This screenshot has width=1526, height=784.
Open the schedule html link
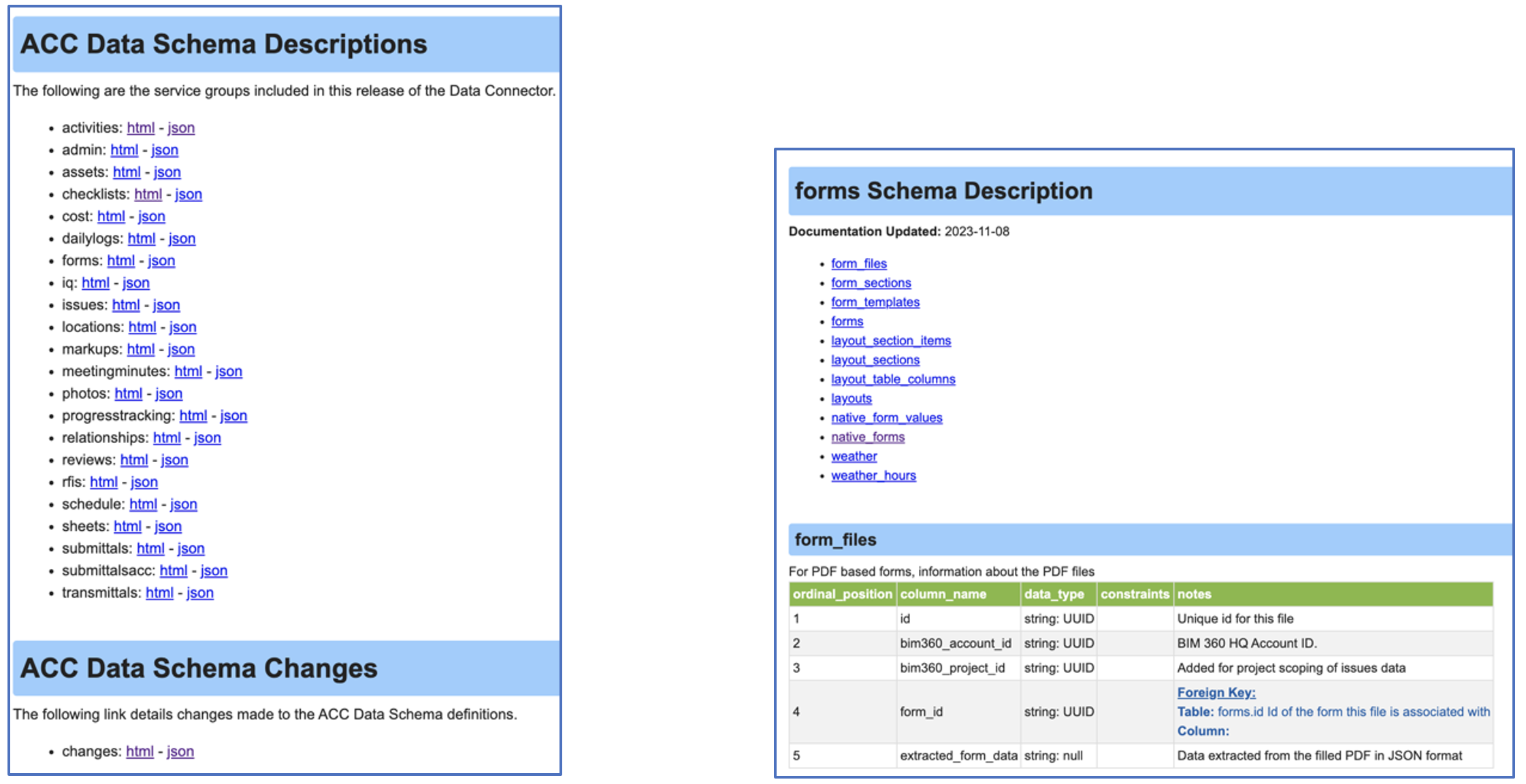[x=143, y=504]
